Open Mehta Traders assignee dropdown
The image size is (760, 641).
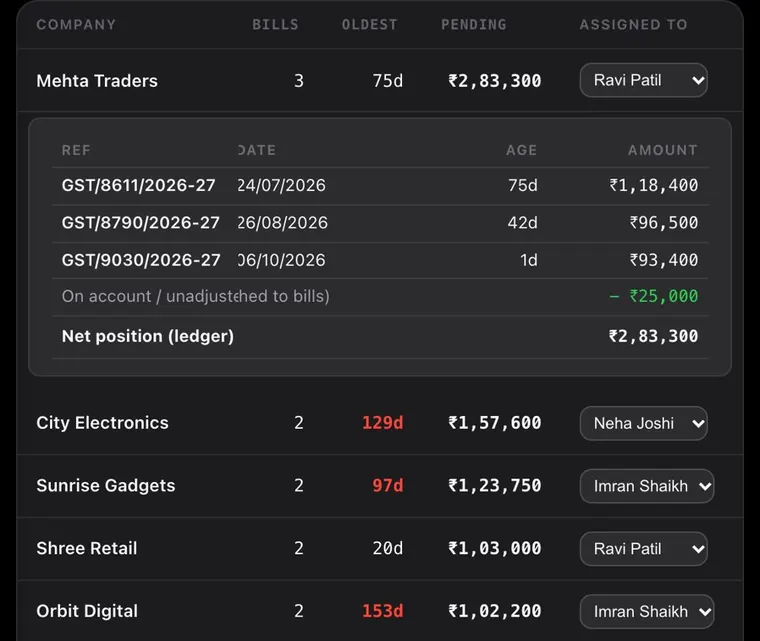tap(643, 80)
